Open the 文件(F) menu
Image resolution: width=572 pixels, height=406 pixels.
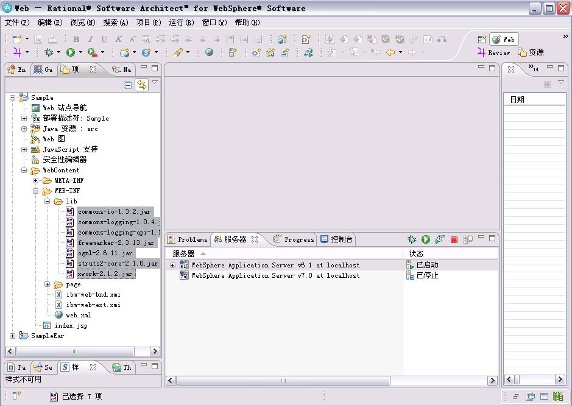tap(17, 23)
